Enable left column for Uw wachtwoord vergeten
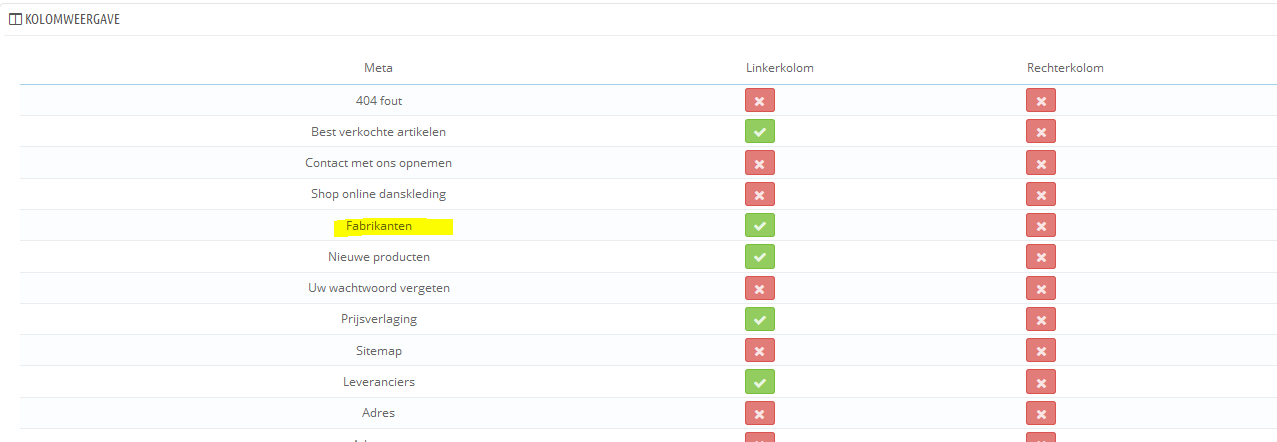 (x=760, y=288)
